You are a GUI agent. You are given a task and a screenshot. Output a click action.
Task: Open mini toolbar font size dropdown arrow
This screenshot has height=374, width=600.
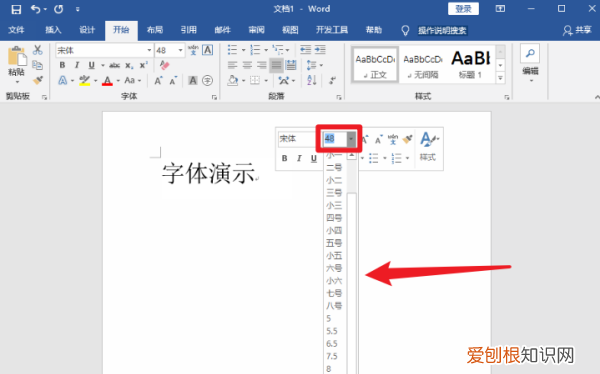pos(351,139)
